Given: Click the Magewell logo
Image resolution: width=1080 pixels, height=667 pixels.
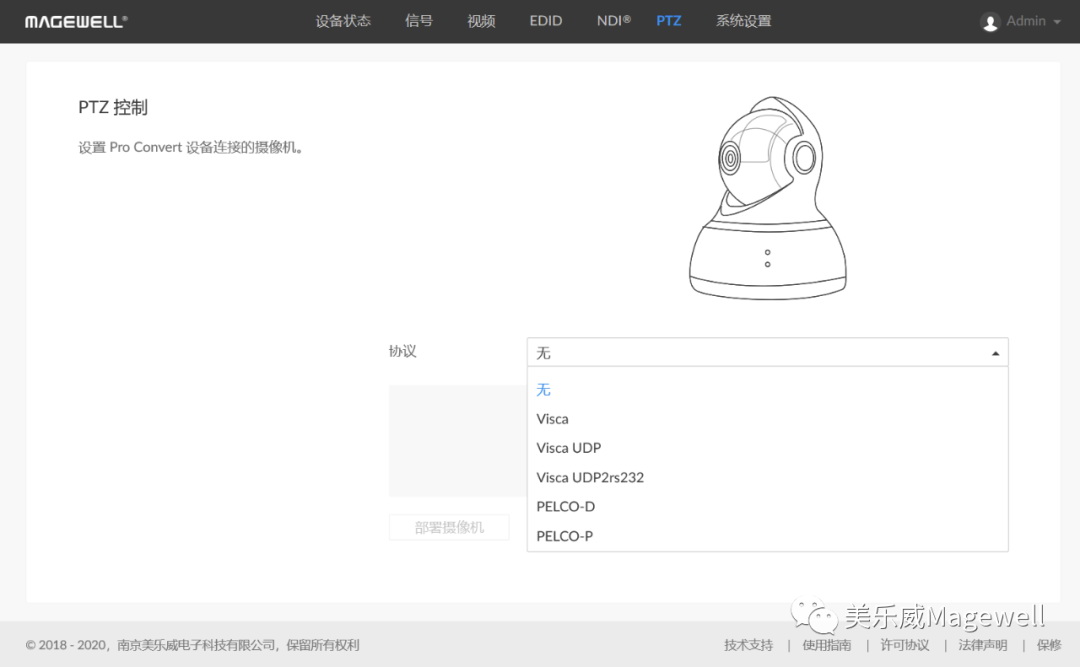Looking at the screenshot, I should click(x=76, y=21).
